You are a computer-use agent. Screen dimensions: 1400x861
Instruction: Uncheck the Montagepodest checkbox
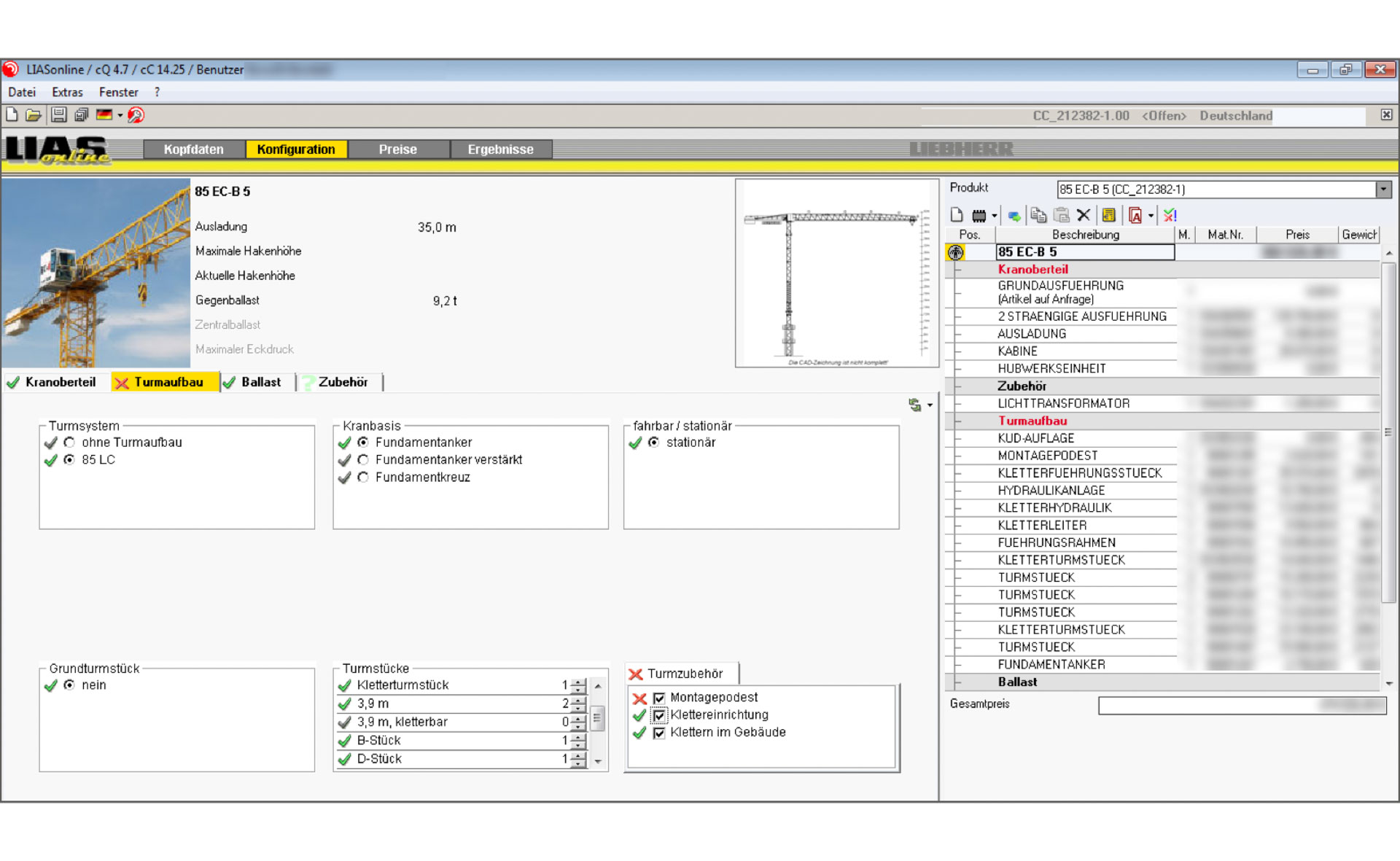pos(659,698)
